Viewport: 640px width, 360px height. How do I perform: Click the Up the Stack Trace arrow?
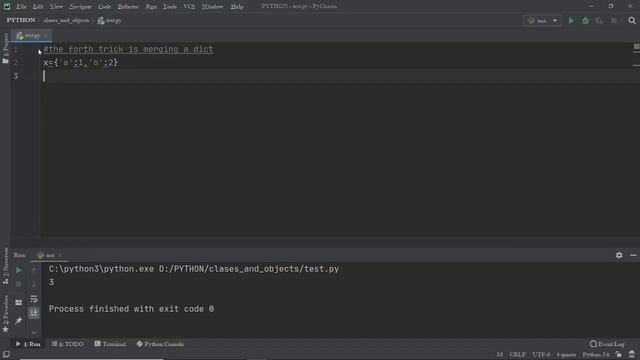click(x=34, y=270)
